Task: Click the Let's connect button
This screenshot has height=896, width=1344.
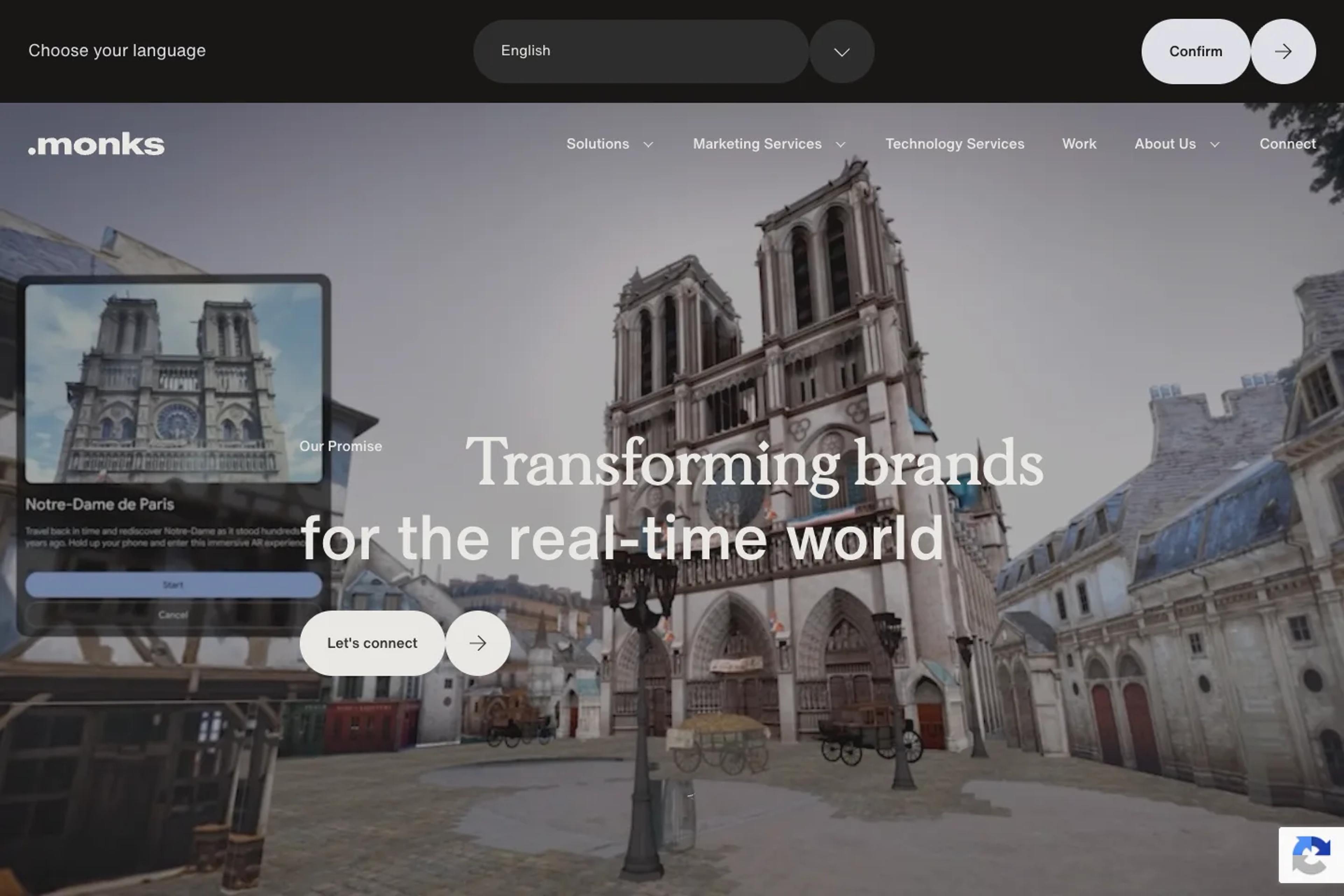Action: (372, 643)
